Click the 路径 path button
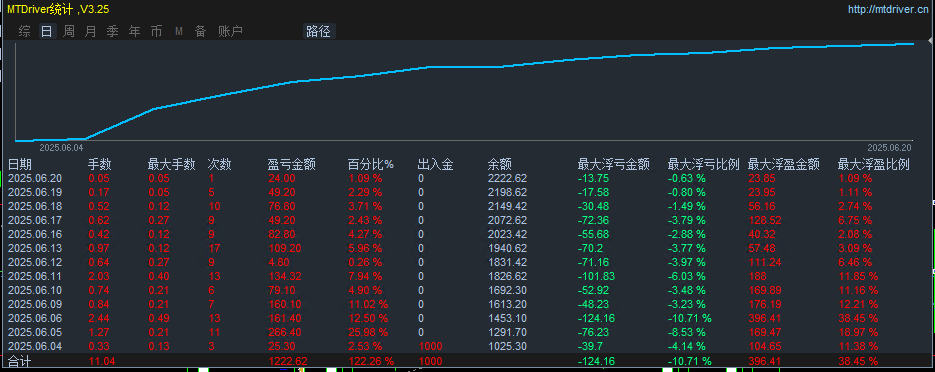Image resolution: width=935 pixels, height=372 pixels. click(318, 32)
